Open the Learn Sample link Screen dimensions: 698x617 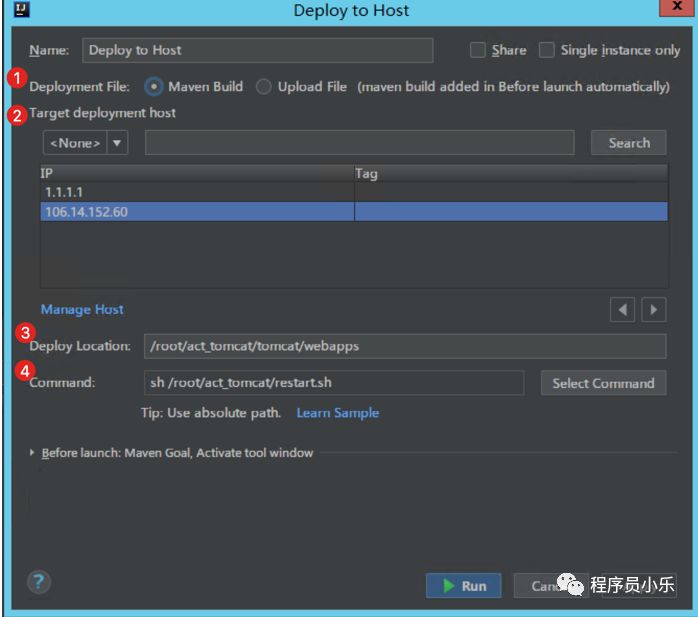point(338,413)
